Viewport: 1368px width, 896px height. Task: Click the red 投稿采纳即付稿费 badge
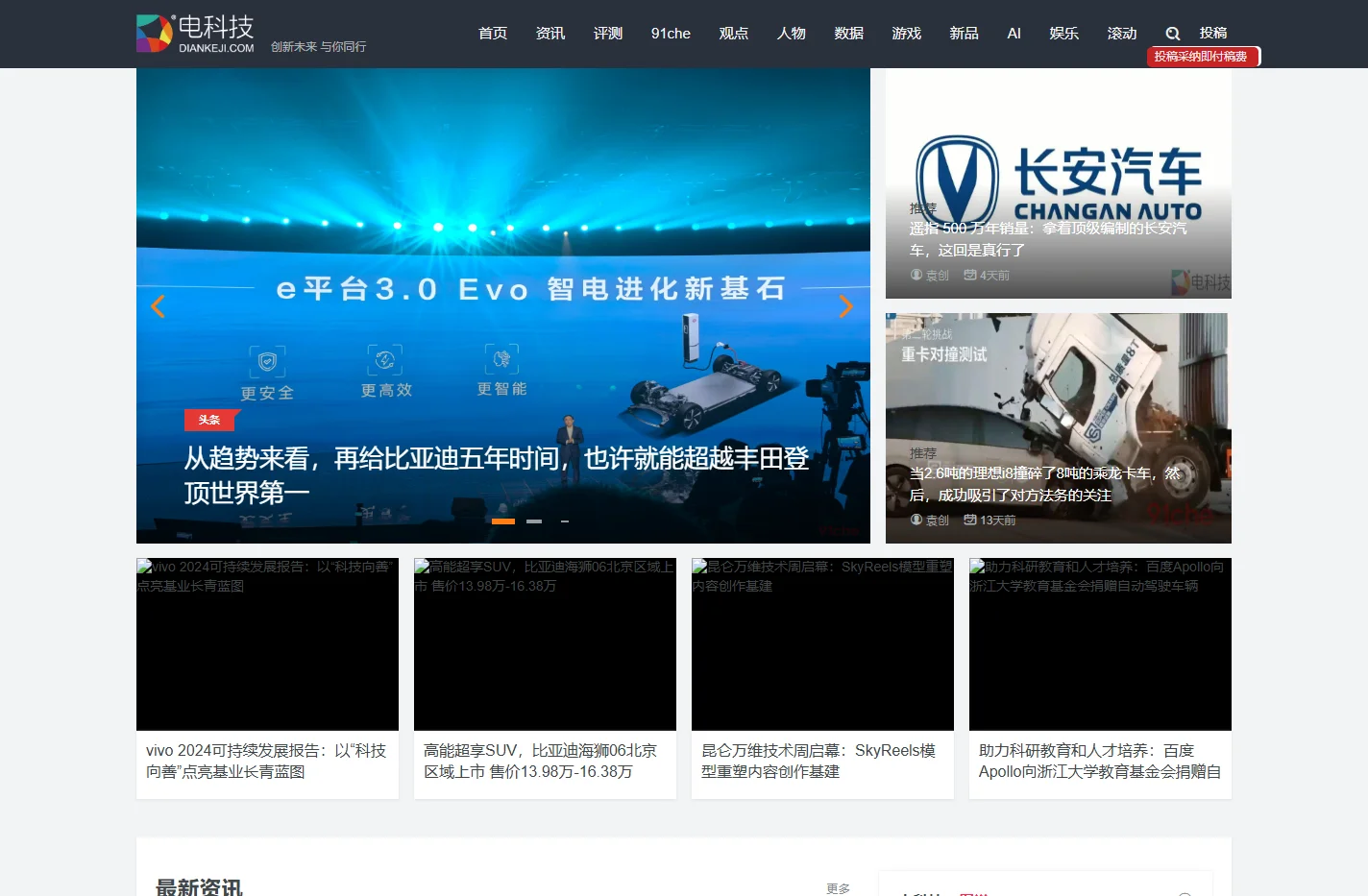[x=1203, y=57]
